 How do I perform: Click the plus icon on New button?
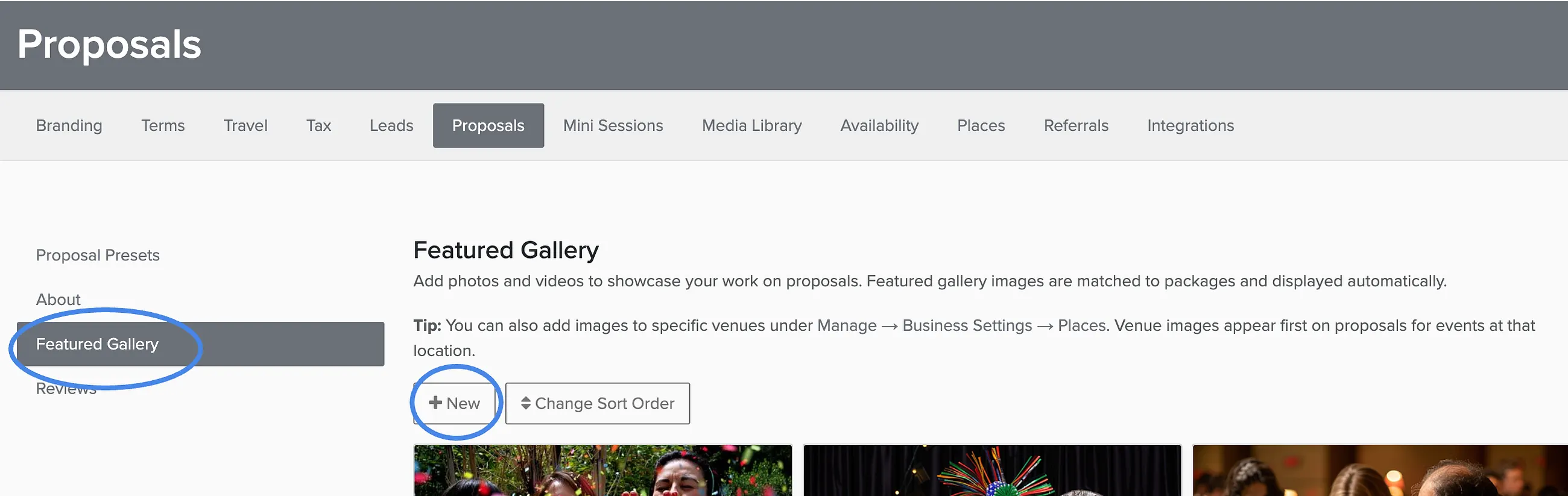pos(435,403)
